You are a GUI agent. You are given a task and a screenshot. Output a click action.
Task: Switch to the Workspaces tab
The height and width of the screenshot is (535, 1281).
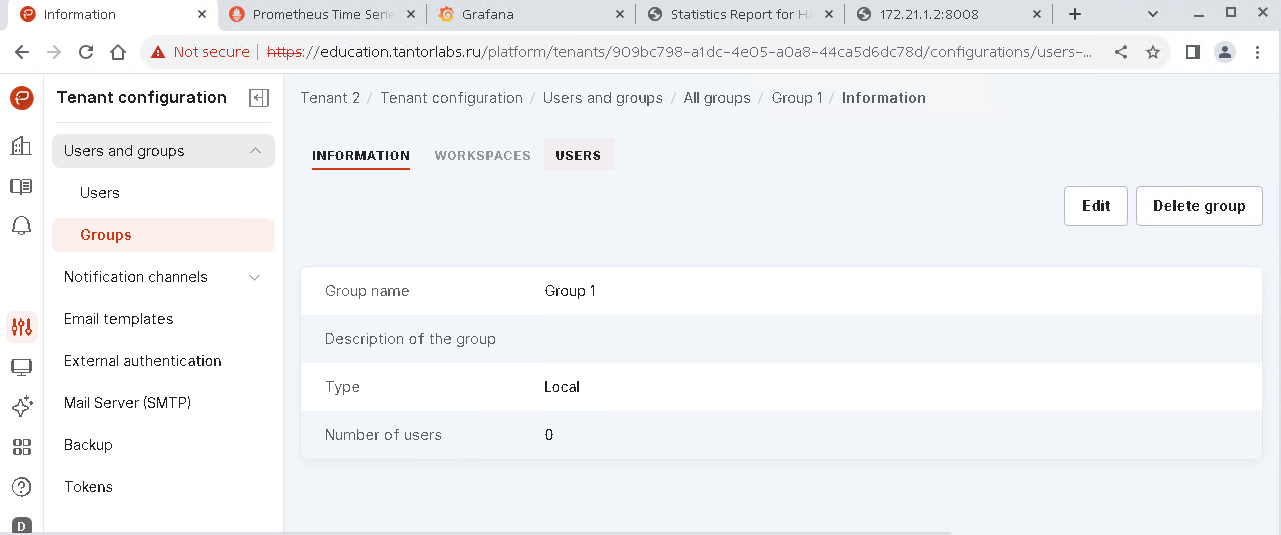(x=482, y=155)
